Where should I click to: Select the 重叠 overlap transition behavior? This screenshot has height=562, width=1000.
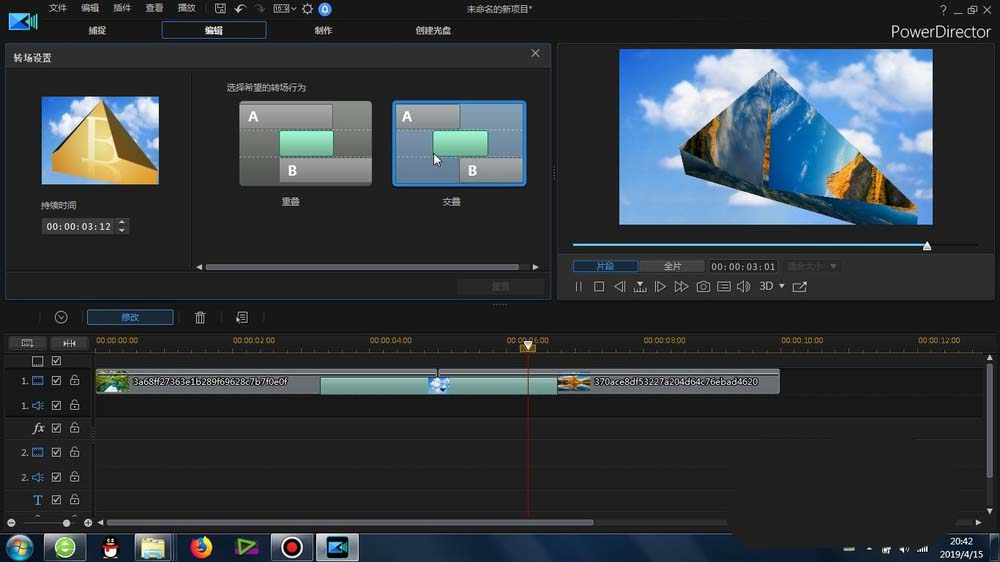pyautogui.click(x=305, y=144)
